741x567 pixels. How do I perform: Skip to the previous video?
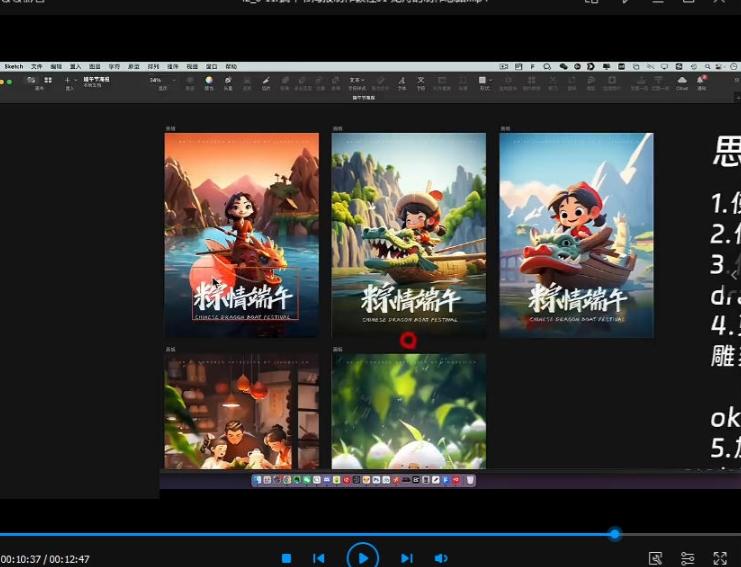point(318,558)
